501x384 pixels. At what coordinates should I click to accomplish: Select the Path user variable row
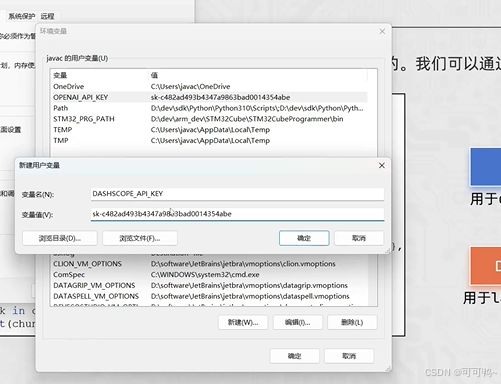pyautogui.click(x=210, y=108)
